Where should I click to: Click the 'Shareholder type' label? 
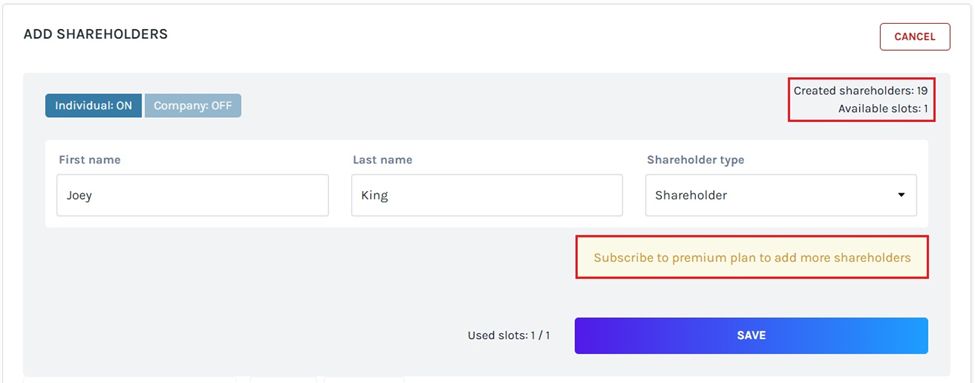pyautogui.click(x=696, y=160)
